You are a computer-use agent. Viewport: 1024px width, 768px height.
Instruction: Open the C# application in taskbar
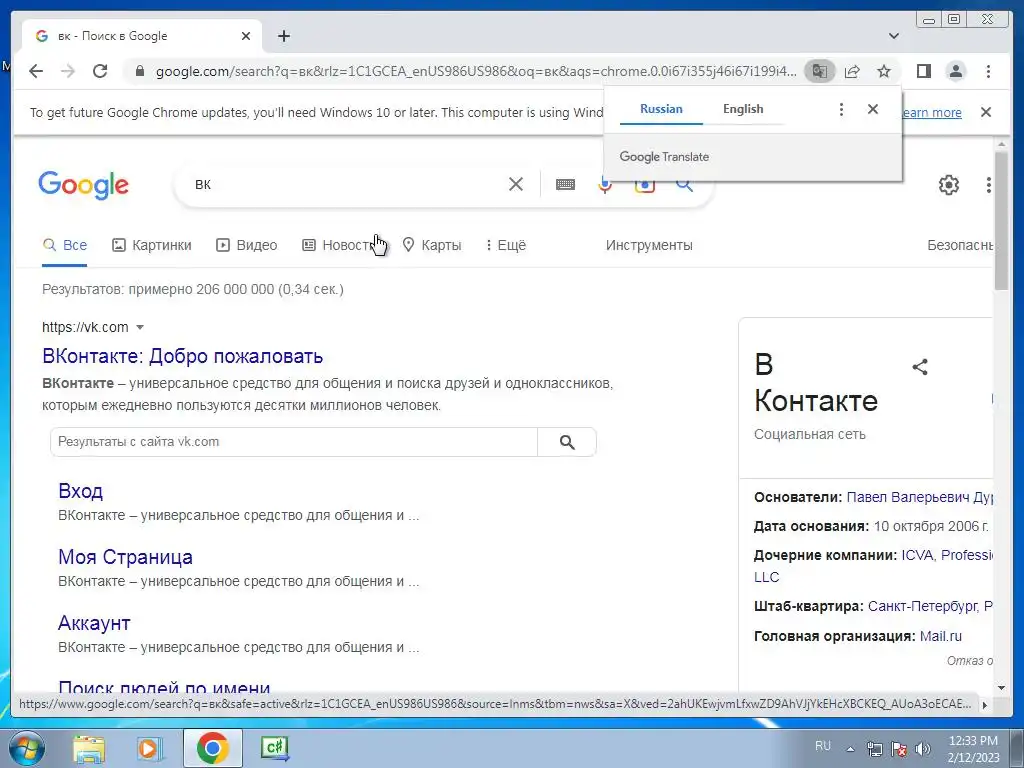(275, 748)
